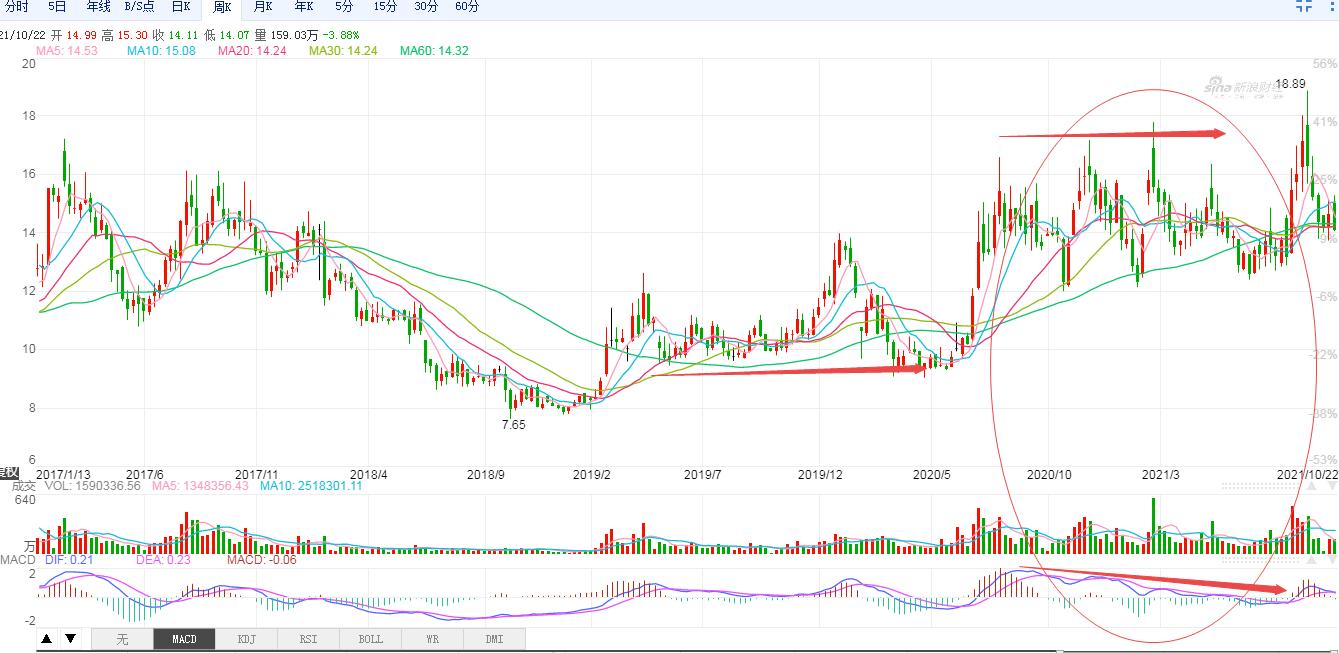Click the up arrow indicator button
Viewport: 1339px width, 653px height.
coord(47,638)
